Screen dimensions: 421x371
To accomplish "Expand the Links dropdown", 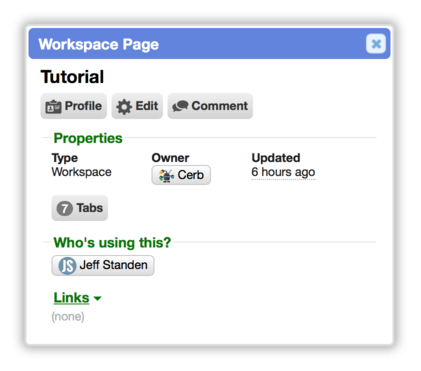I will pos(77,298).
